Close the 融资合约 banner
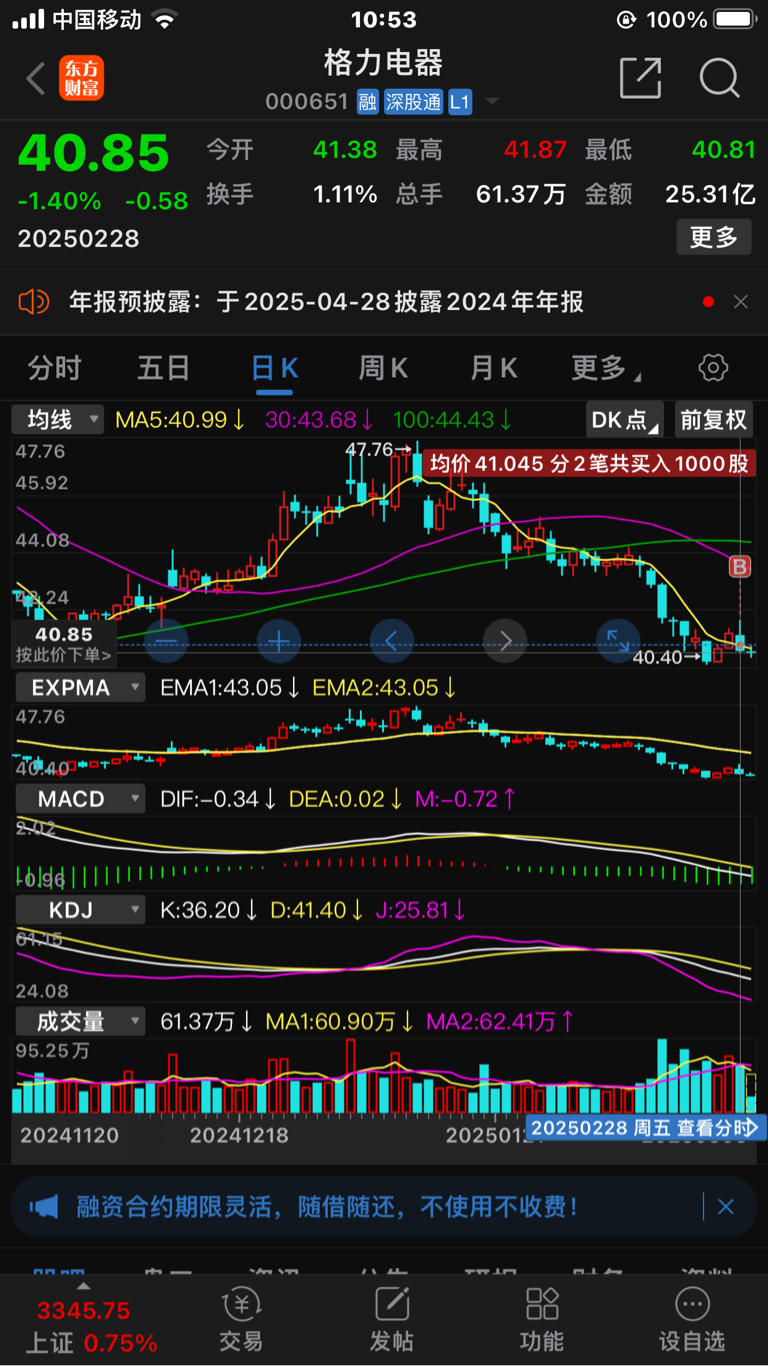The image size is (768, 1366). coord(726,1207)
